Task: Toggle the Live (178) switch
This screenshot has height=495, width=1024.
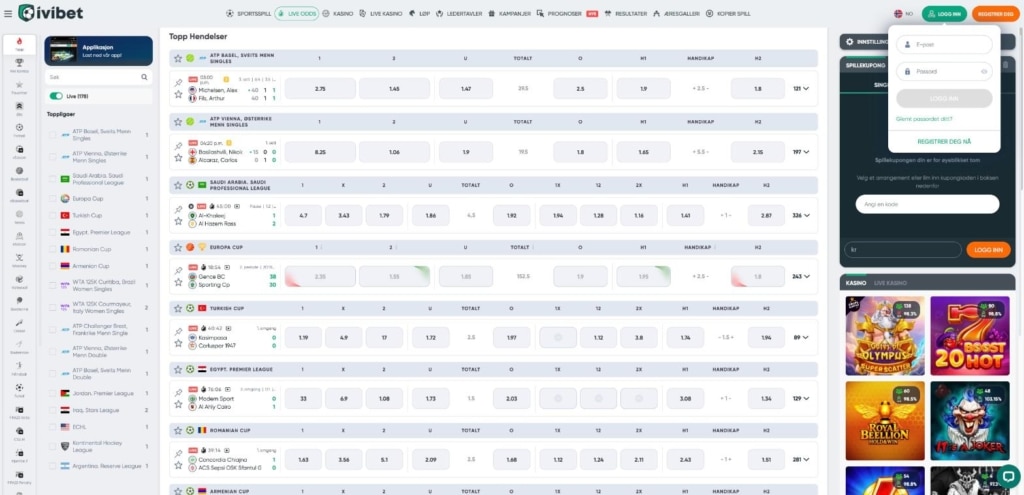Action: pos(56,96)
